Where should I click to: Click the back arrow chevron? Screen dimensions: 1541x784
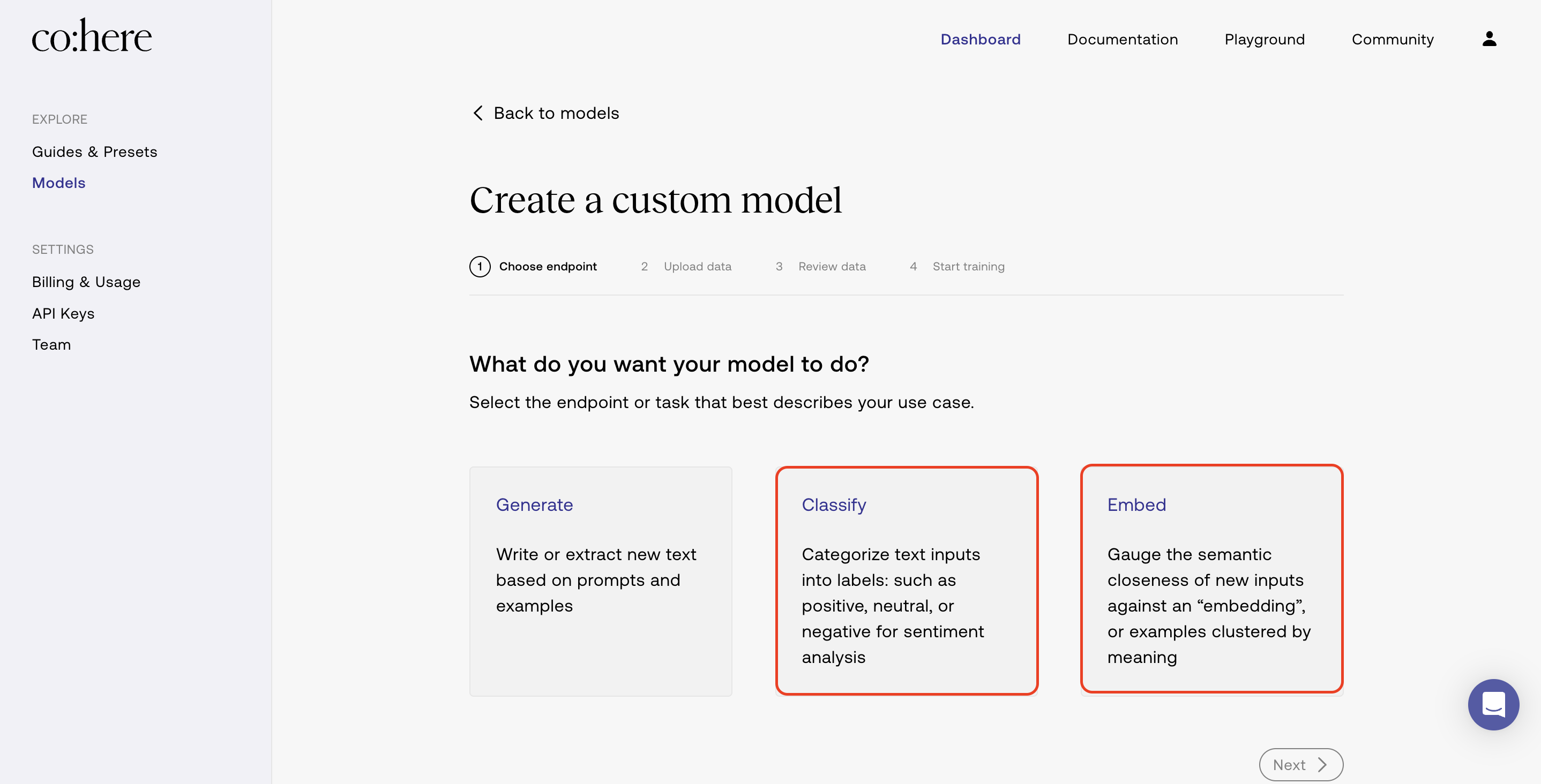point(477,113)
